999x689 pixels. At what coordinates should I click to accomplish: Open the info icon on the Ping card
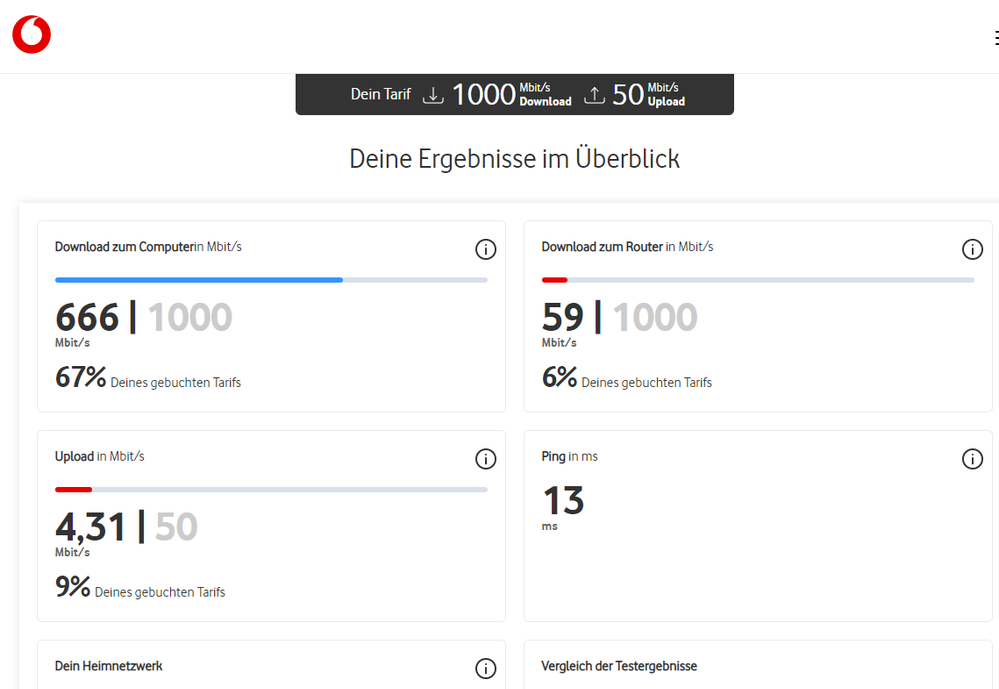coord(972,459)
